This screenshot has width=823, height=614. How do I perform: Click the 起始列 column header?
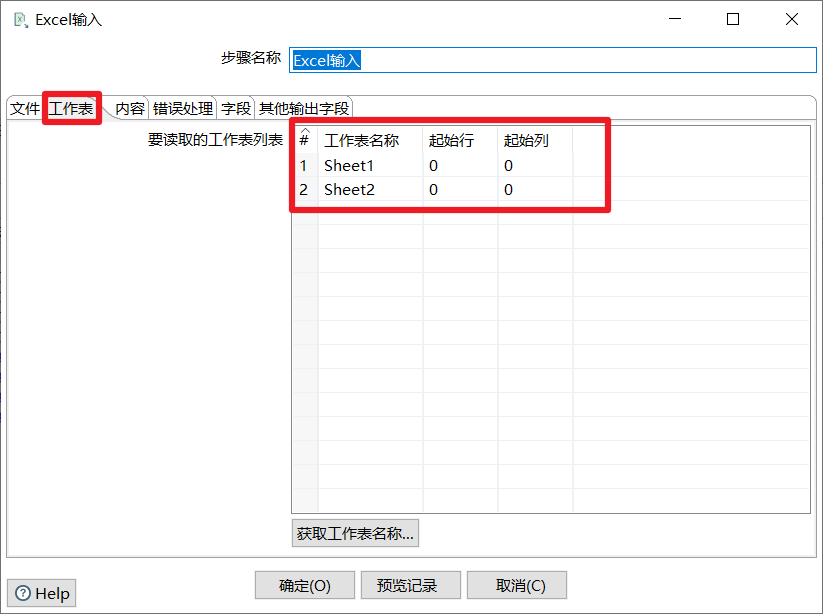tap(535, 140)
